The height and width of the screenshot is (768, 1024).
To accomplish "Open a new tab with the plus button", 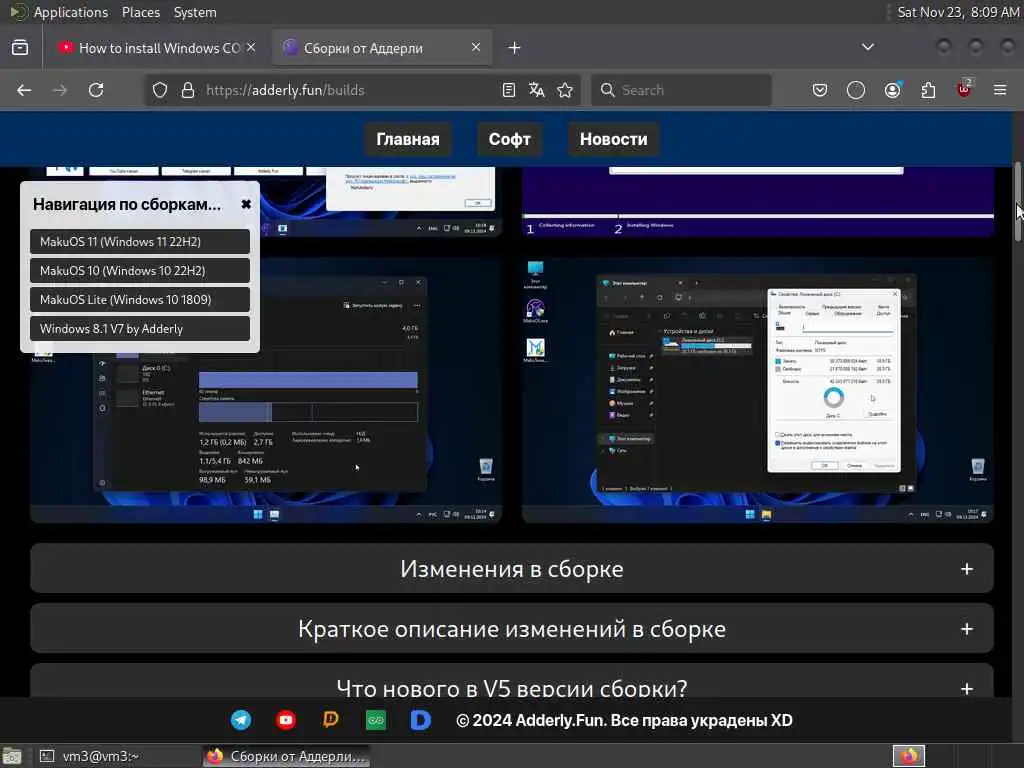I will click(x=515, y=48).
